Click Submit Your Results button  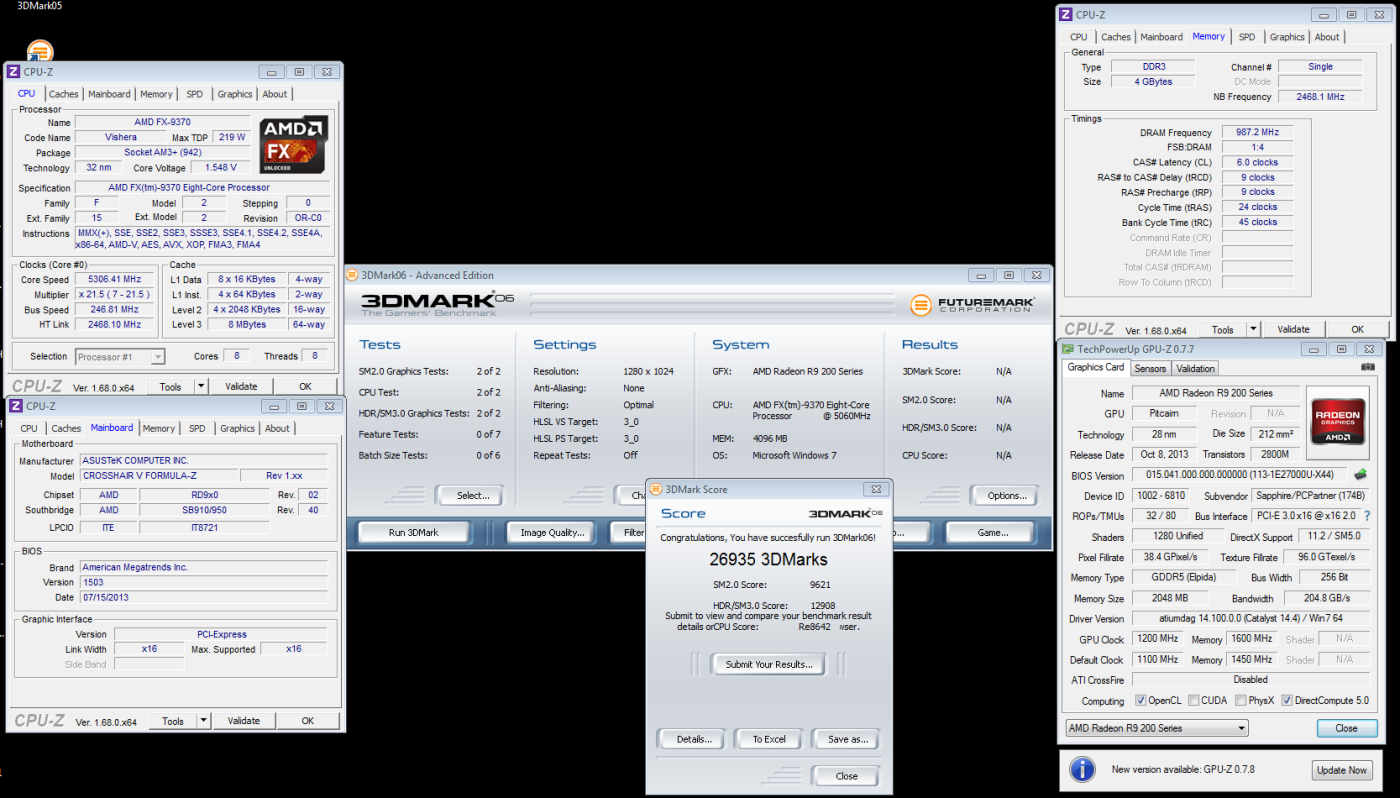pos(769,664)
